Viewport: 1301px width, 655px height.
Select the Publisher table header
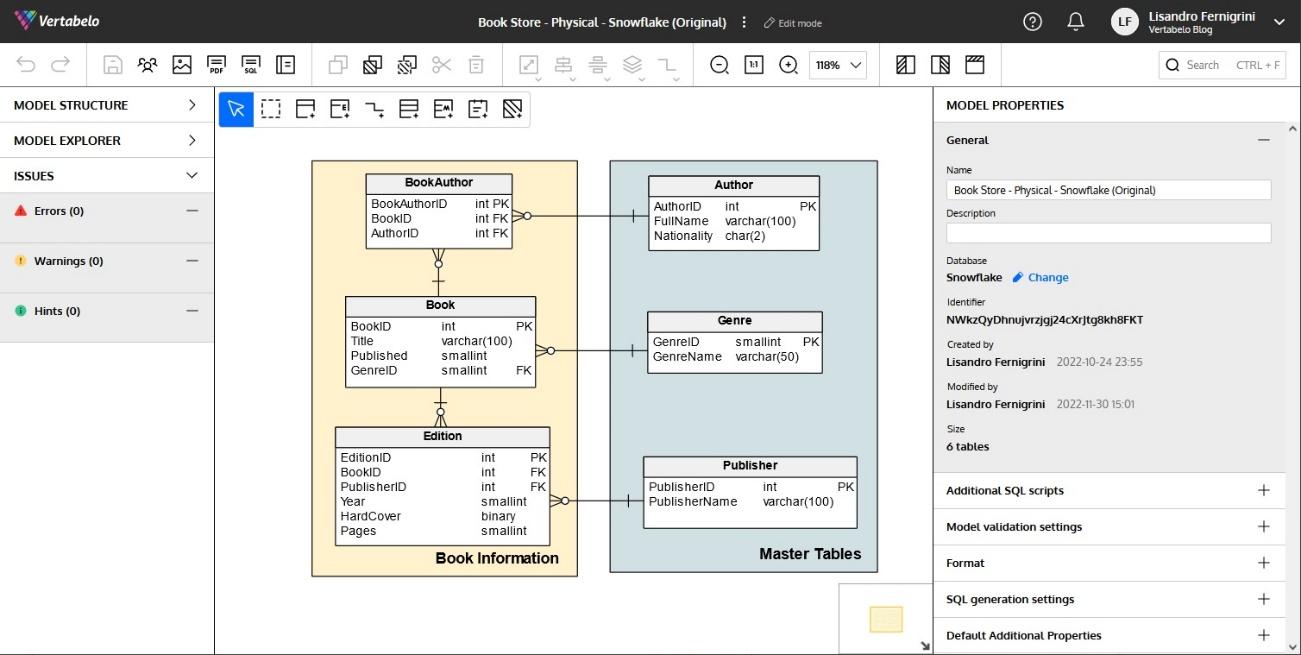(750, 466)
